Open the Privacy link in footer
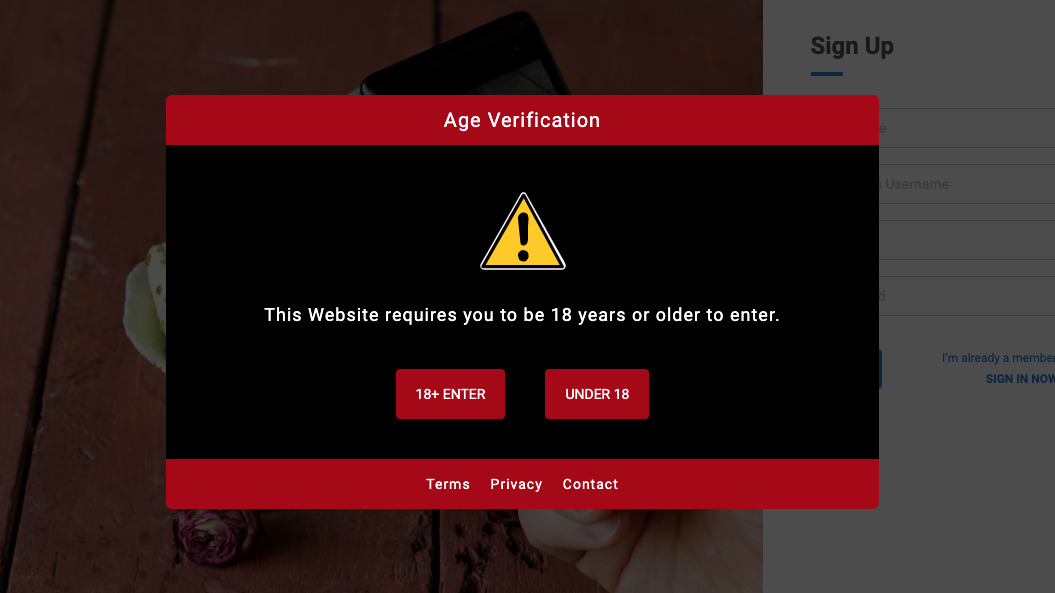 pyautogui.click(x=516, y=484)
